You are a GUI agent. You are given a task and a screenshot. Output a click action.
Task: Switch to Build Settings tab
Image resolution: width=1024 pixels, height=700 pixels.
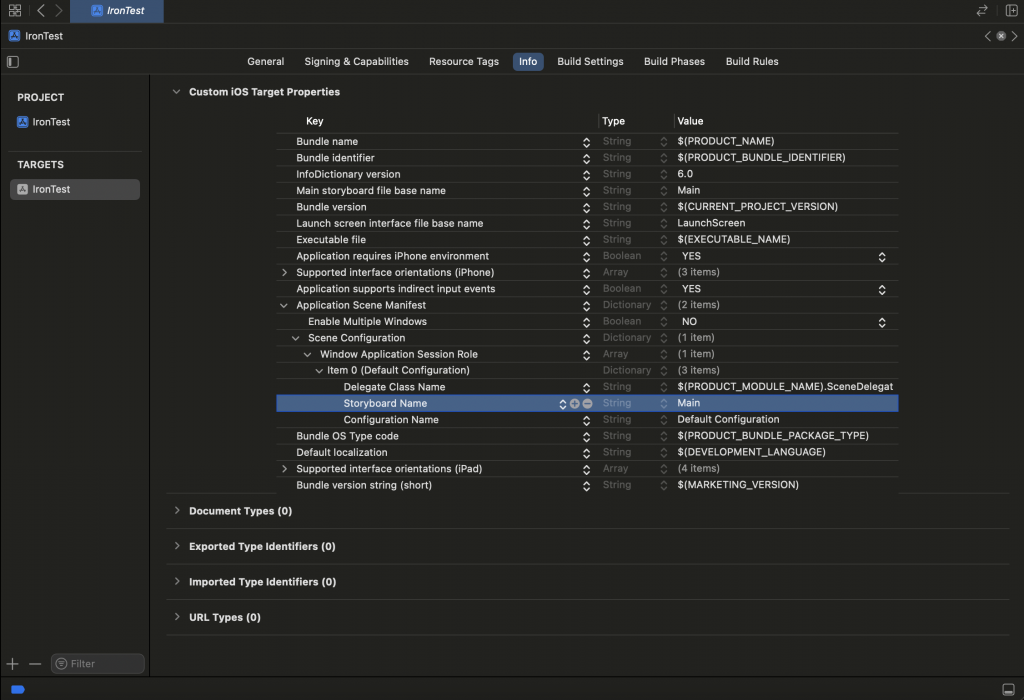590,61
